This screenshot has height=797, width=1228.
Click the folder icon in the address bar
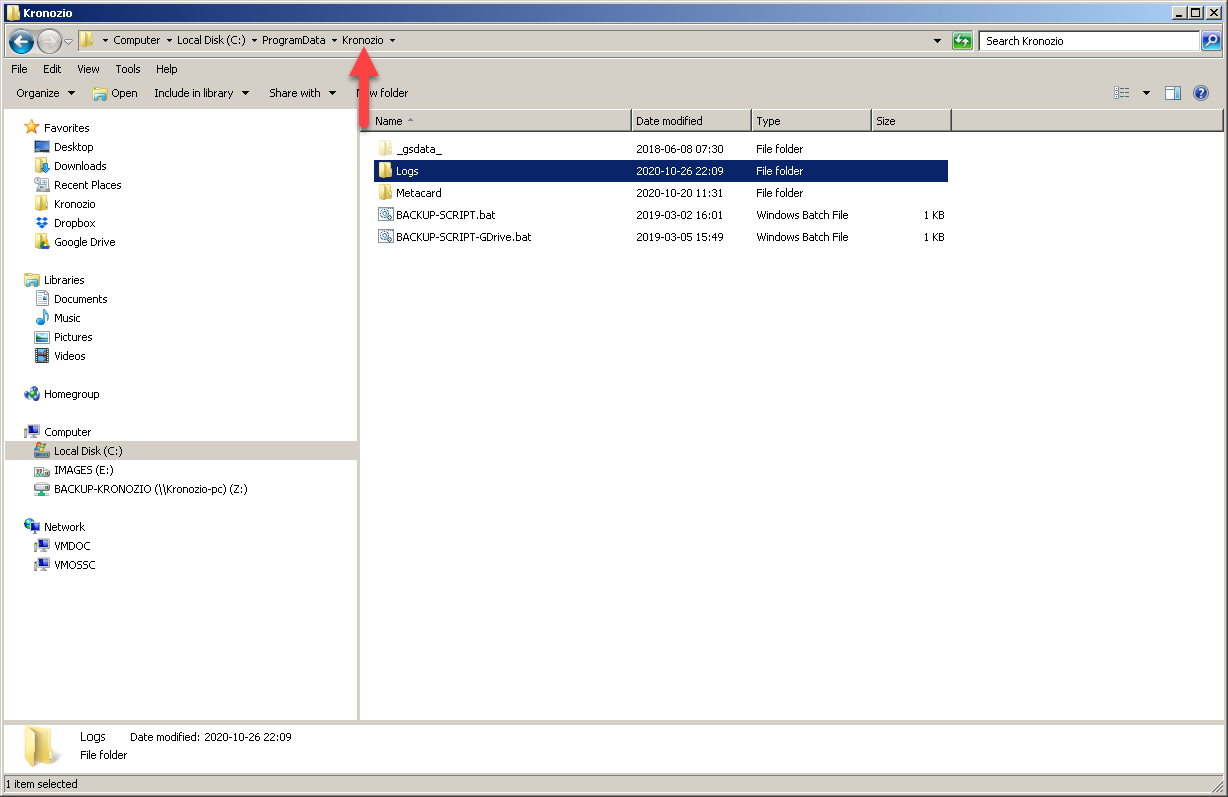coord(87,40)
